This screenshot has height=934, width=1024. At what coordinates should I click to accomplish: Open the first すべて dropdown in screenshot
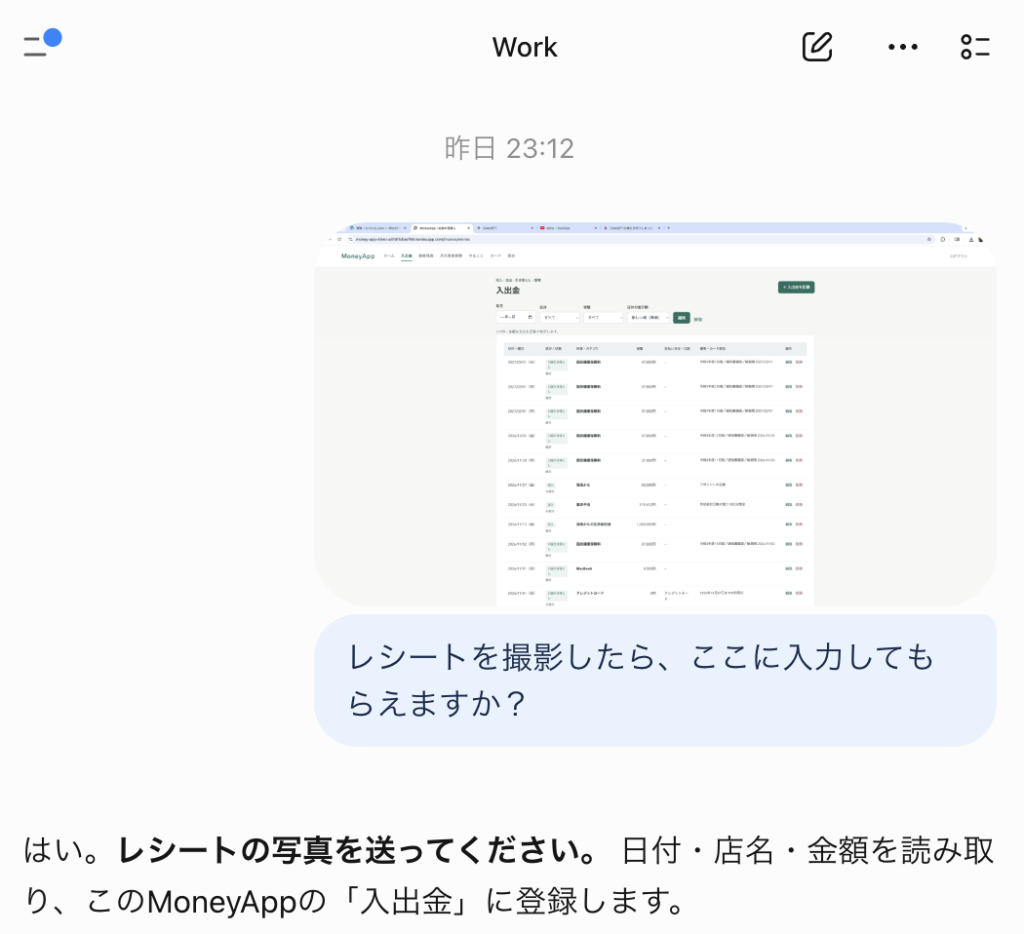560,317
